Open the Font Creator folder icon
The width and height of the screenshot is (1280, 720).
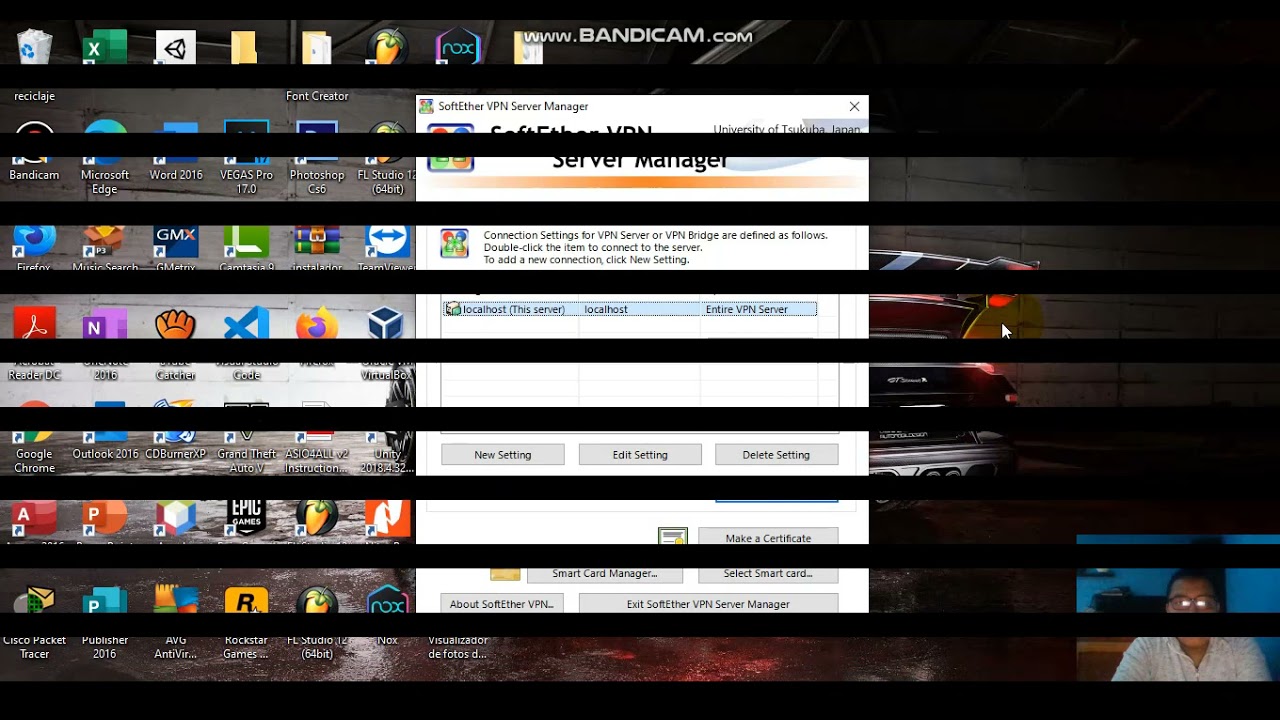click(316, 48)
